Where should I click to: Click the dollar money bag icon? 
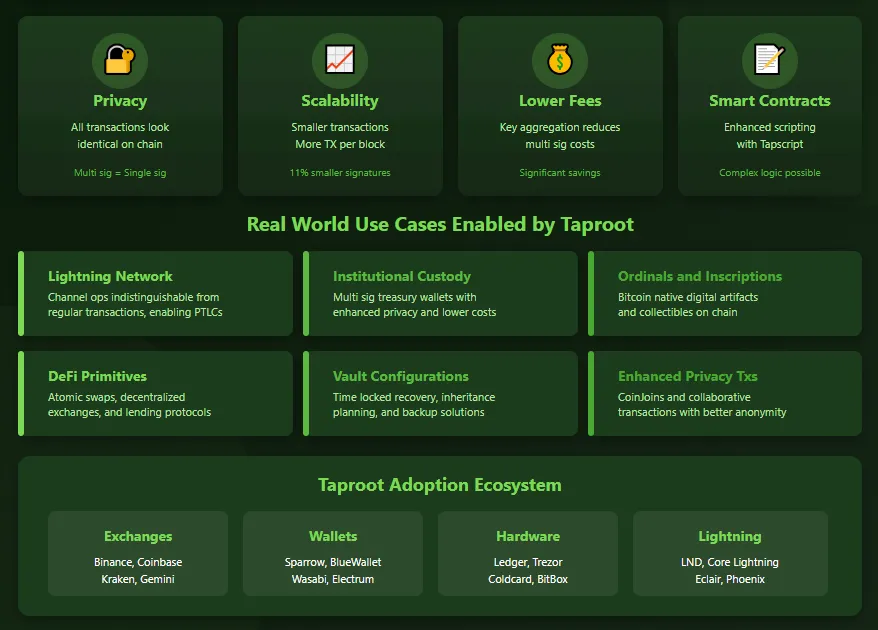[x=560, y=61]
